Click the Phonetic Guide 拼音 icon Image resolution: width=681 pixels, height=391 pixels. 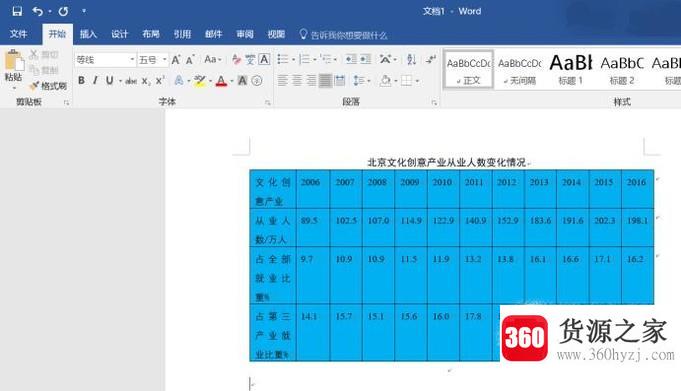pos(251,60)
